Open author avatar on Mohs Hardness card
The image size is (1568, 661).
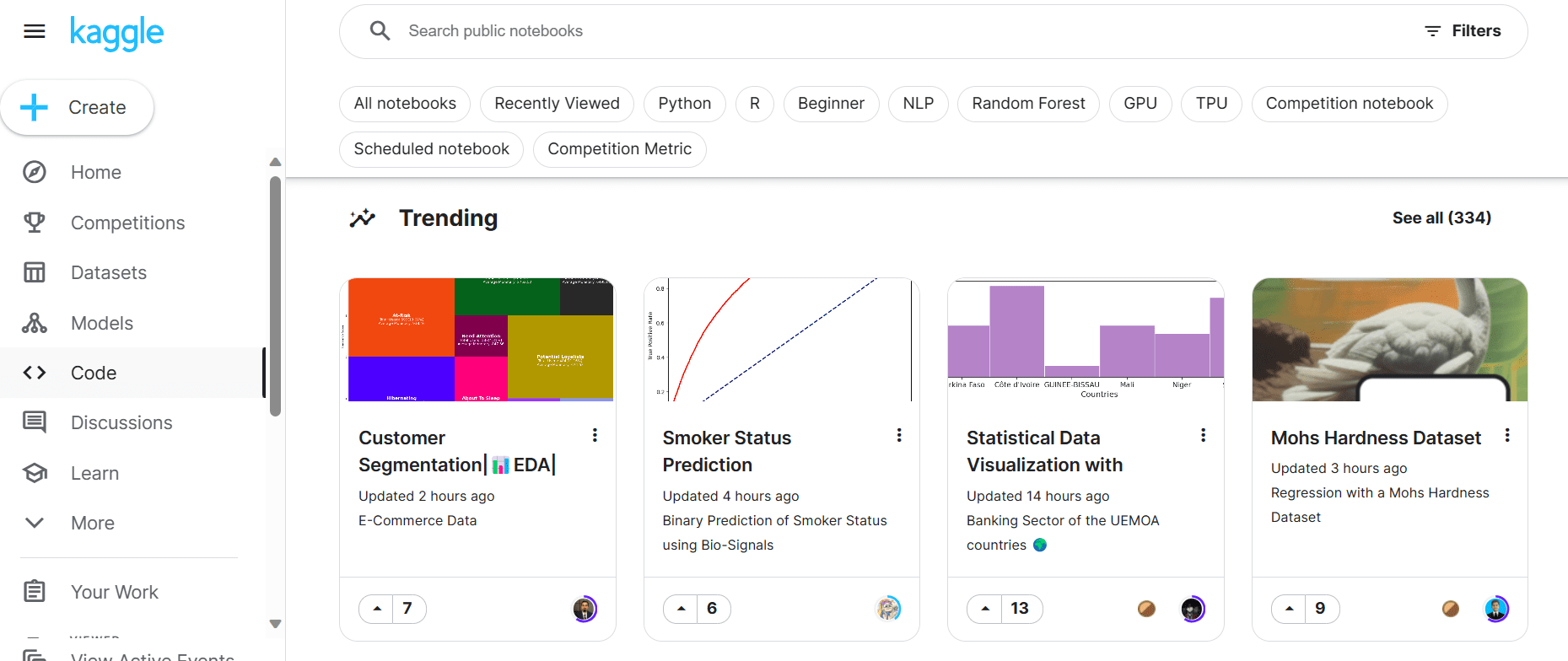coord(1496,609)
